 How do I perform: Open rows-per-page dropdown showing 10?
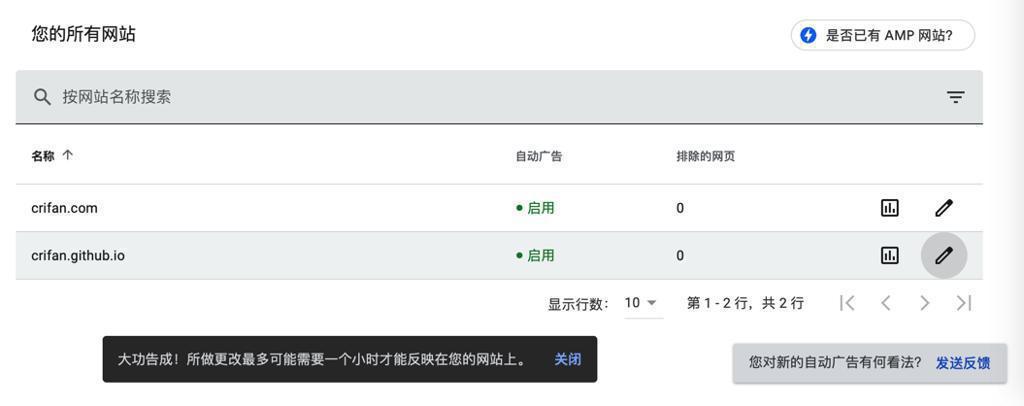coord(641,303)
